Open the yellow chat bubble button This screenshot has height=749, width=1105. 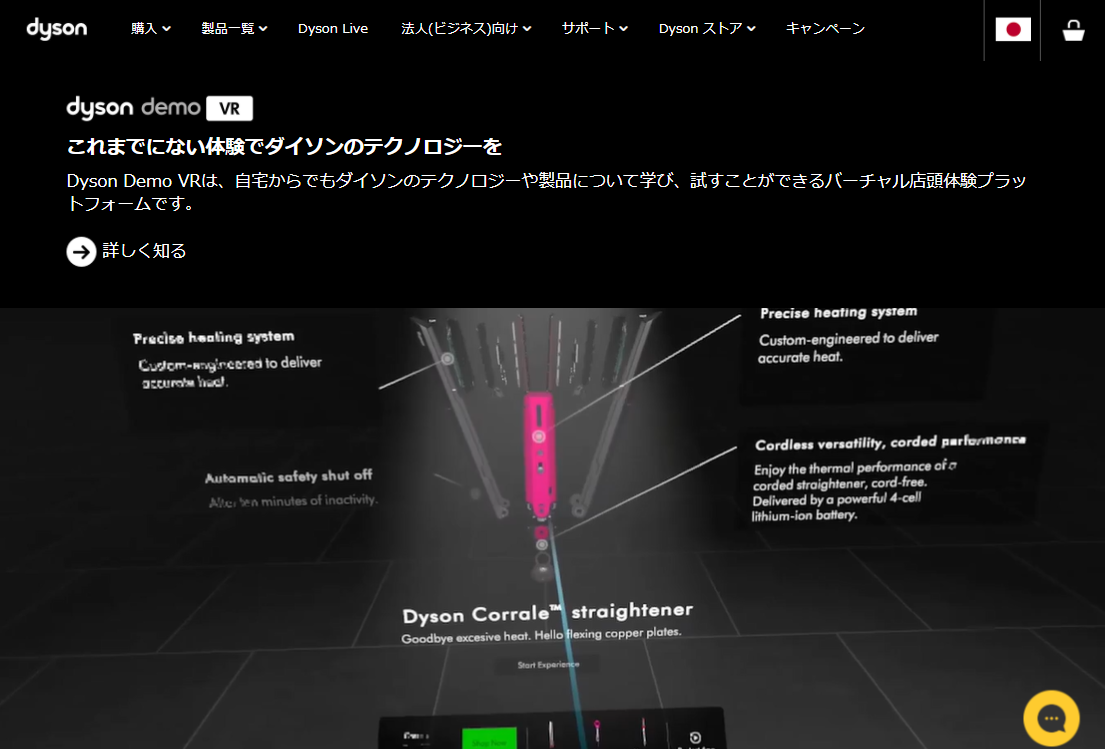[1051, 718]
